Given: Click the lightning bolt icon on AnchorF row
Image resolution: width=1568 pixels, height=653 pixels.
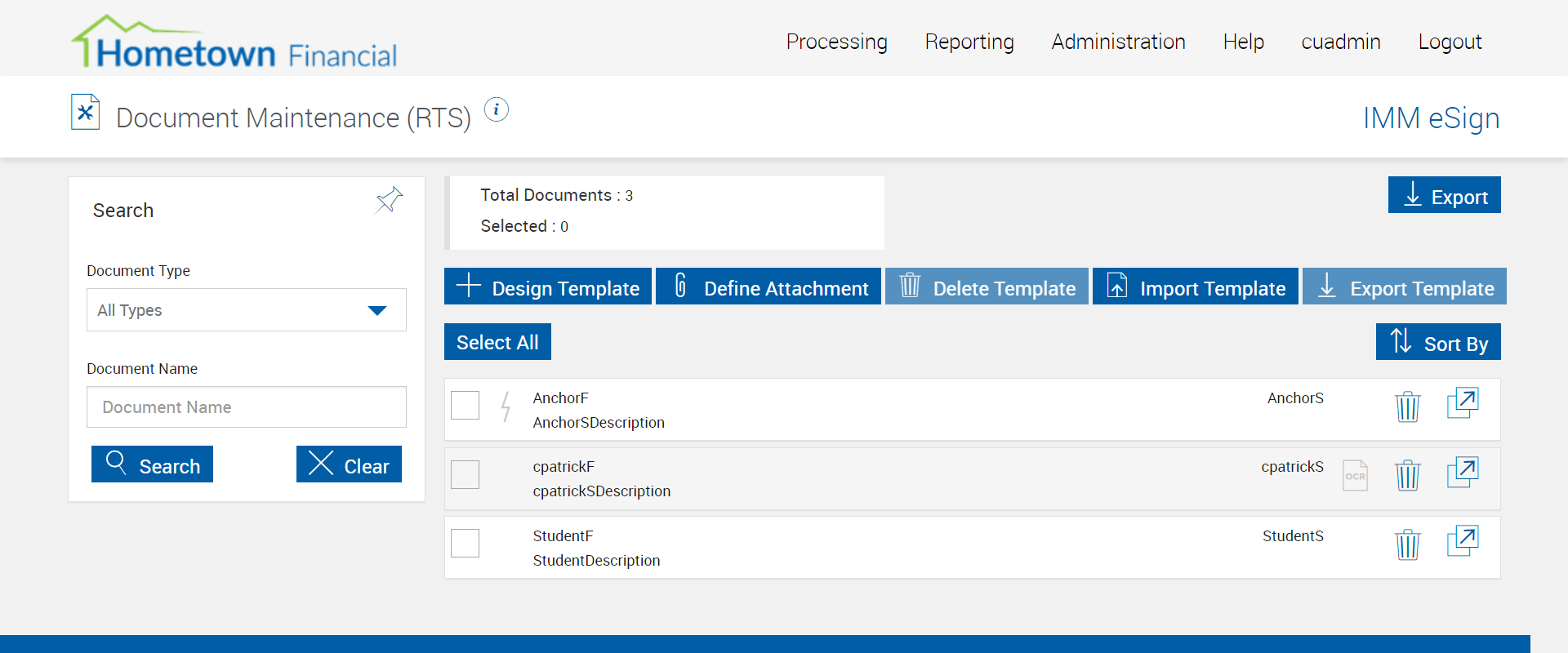Looking at the screenshot, I should pyautogui.click(x=506, y=406).
